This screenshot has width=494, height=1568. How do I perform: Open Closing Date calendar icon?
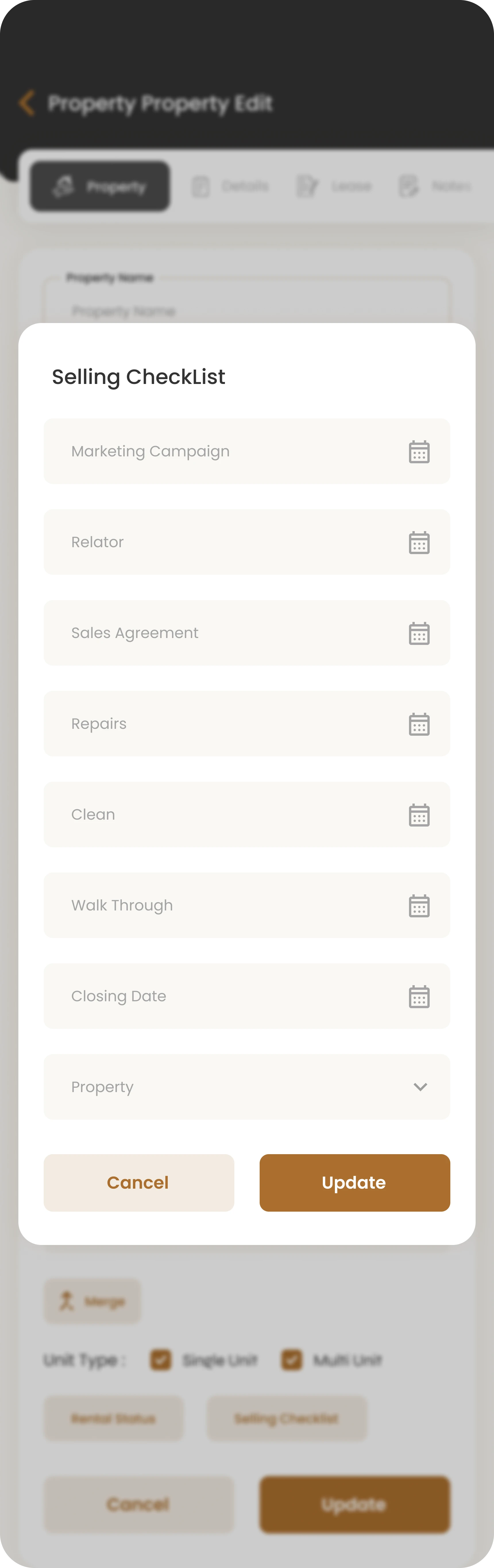coord(418,996)
